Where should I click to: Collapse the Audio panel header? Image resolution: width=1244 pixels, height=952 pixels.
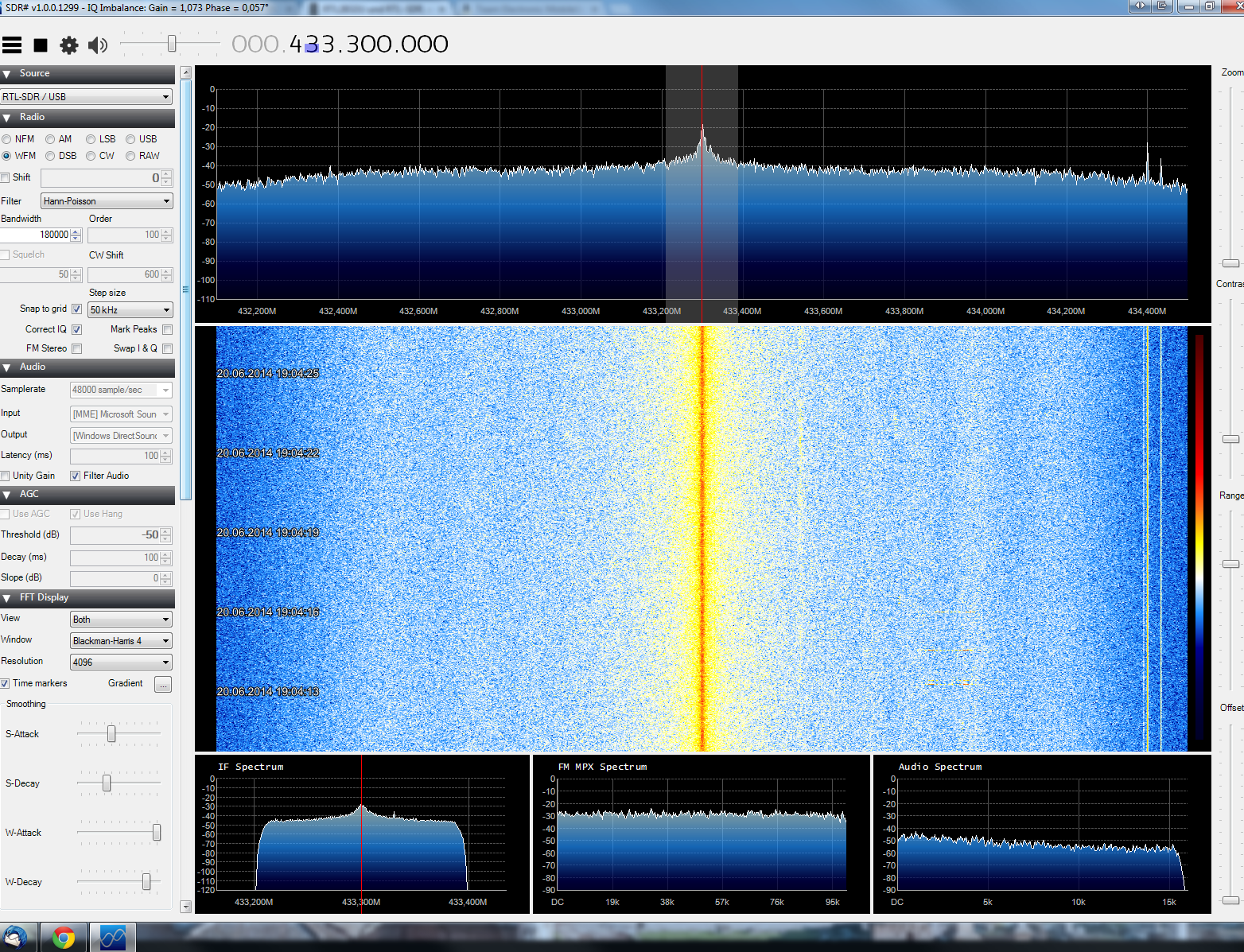tap(87, 367)
